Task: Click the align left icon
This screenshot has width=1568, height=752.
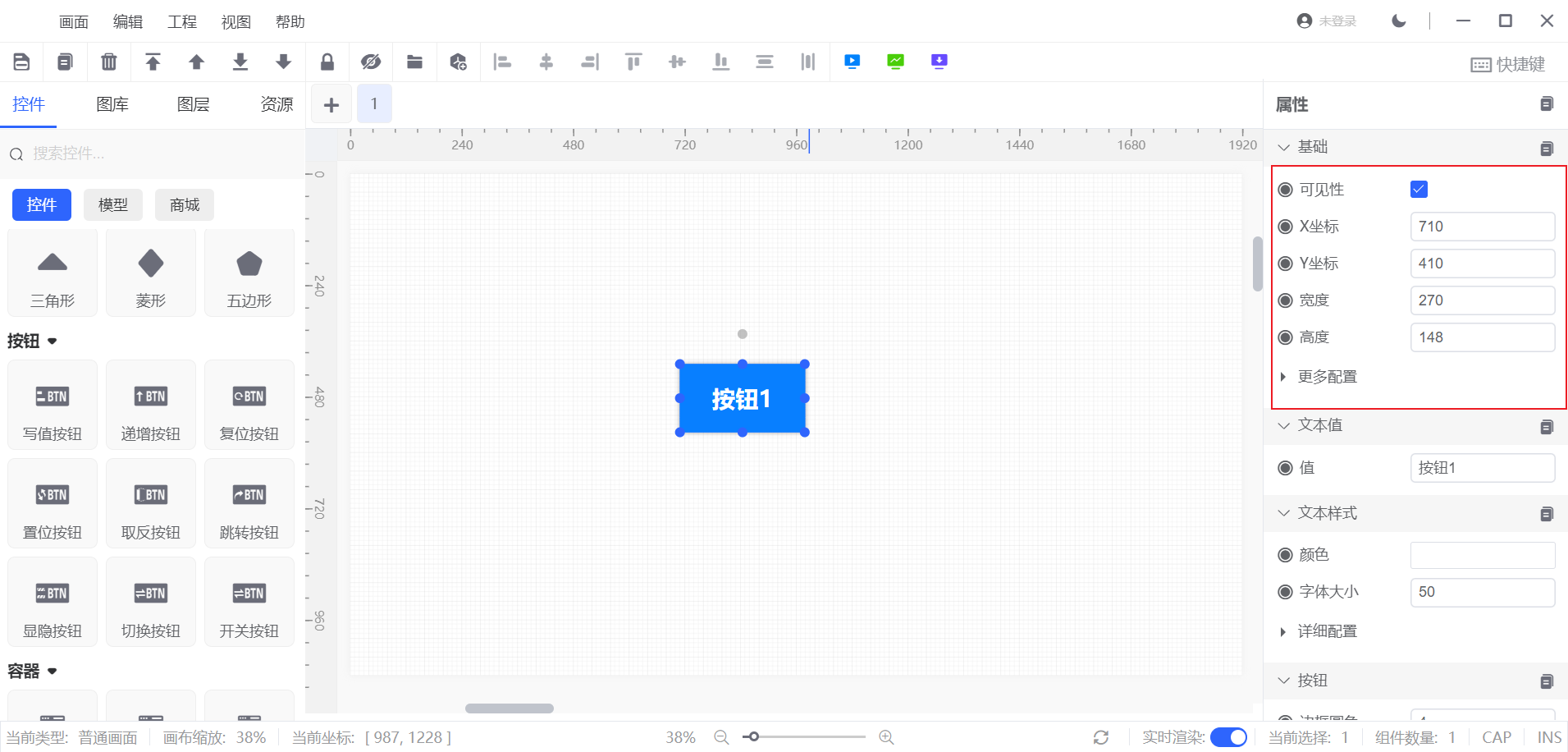Action: (502, 62)
